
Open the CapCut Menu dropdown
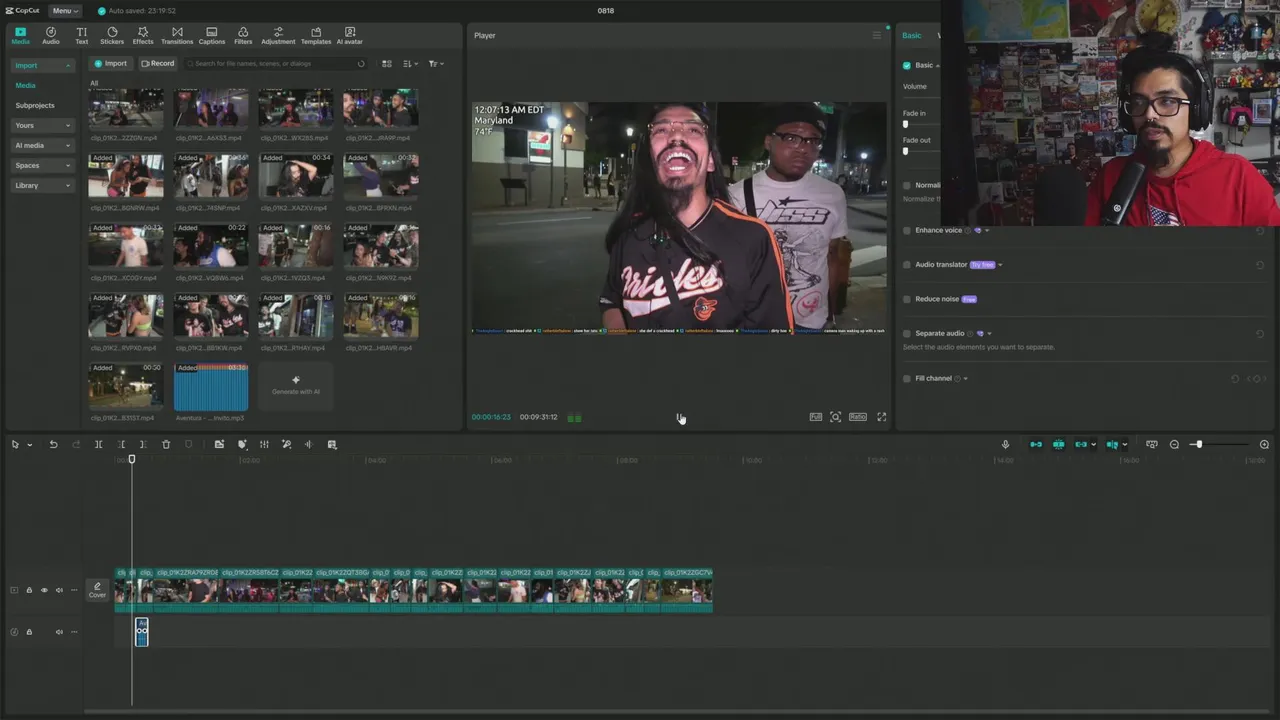tap(66, 10)
